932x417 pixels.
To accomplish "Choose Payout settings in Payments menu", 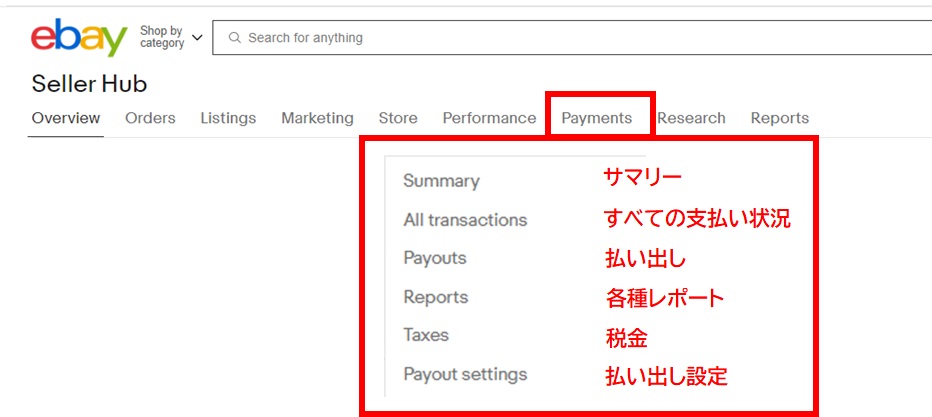I will pos(465,375).
